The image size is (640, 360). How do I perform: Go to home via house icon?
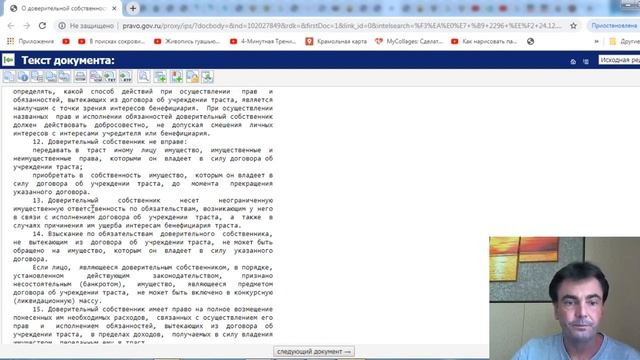click(x=573, y=61)
